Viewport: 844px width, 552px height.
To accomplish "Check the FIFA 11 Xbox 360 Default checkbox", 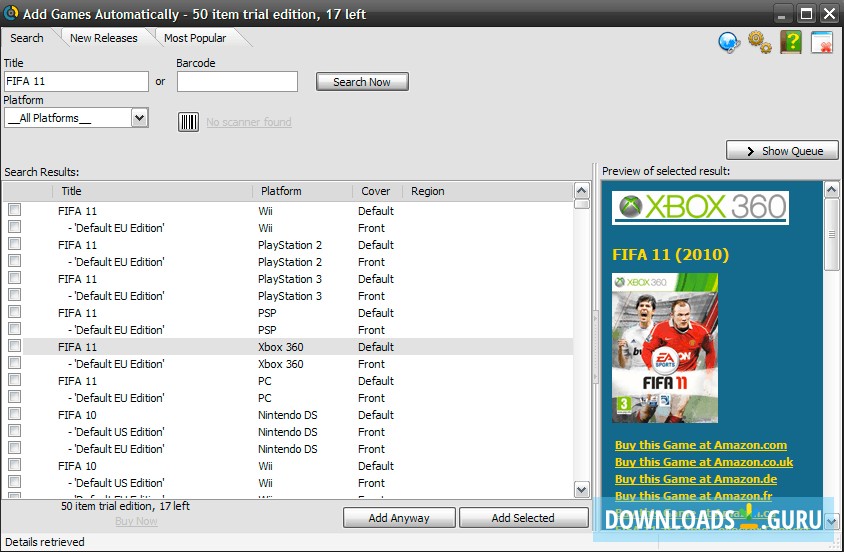I will point(15,345).
